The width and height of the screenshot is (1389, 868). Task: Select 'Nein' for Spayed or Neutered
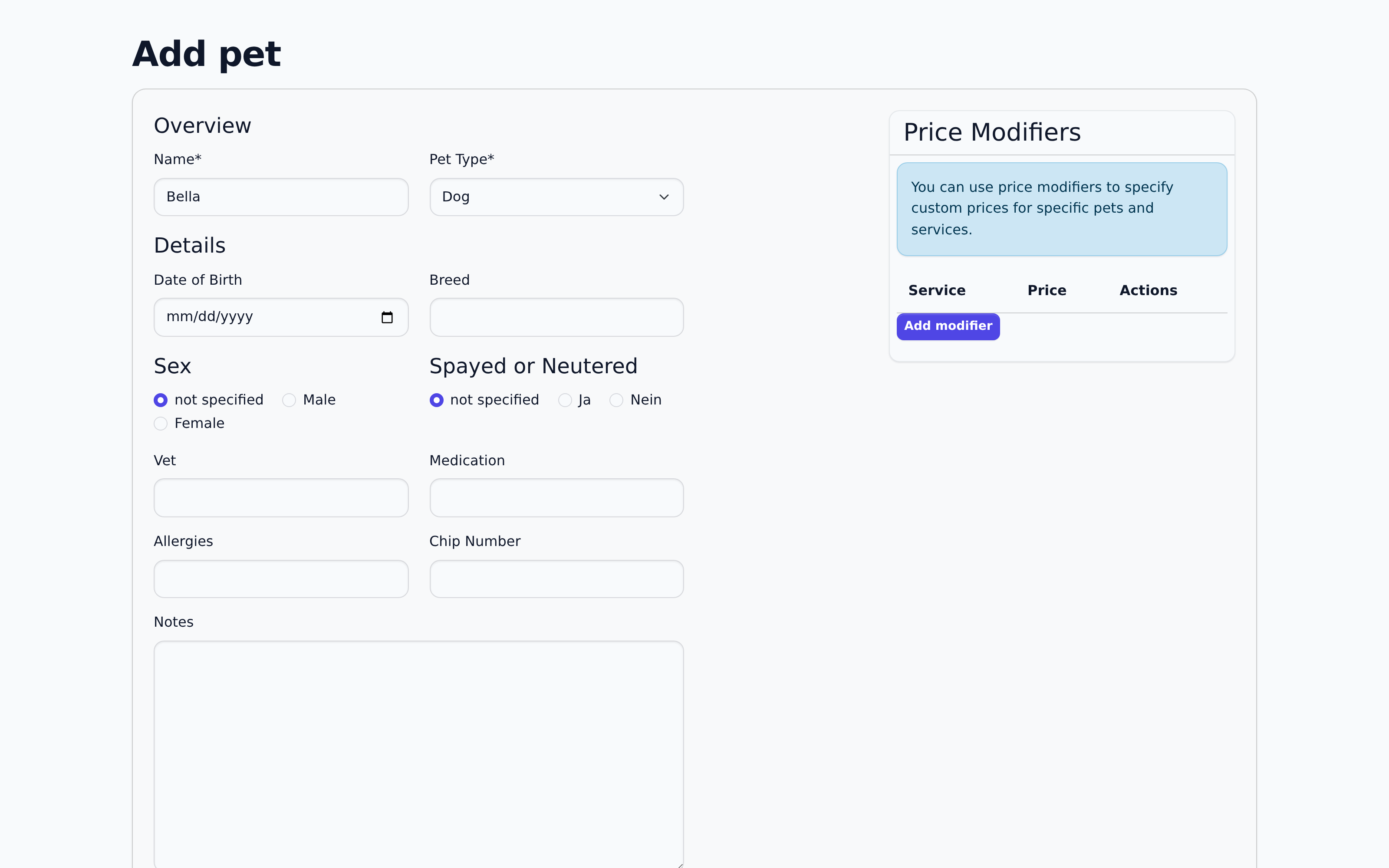[616, 400]
